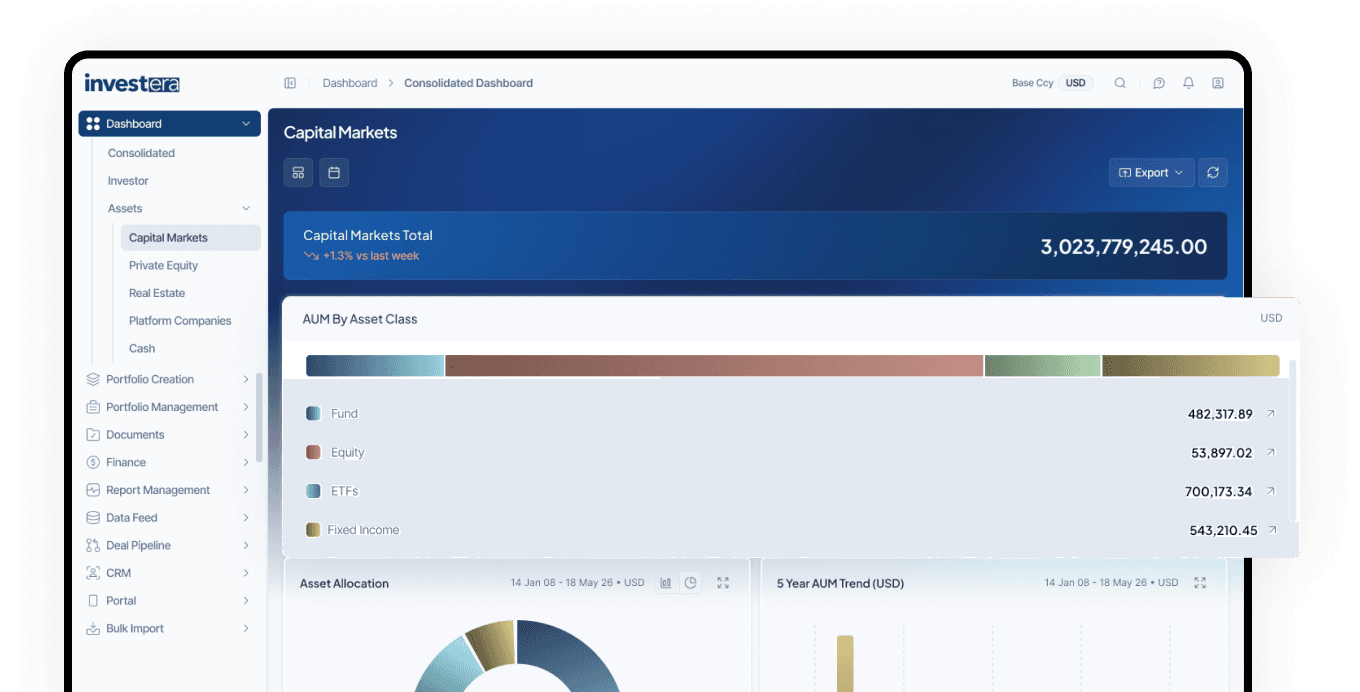Collapse the Assets submenu chevron
Viewport: 1360px width, 692px height.
point(246,208)
